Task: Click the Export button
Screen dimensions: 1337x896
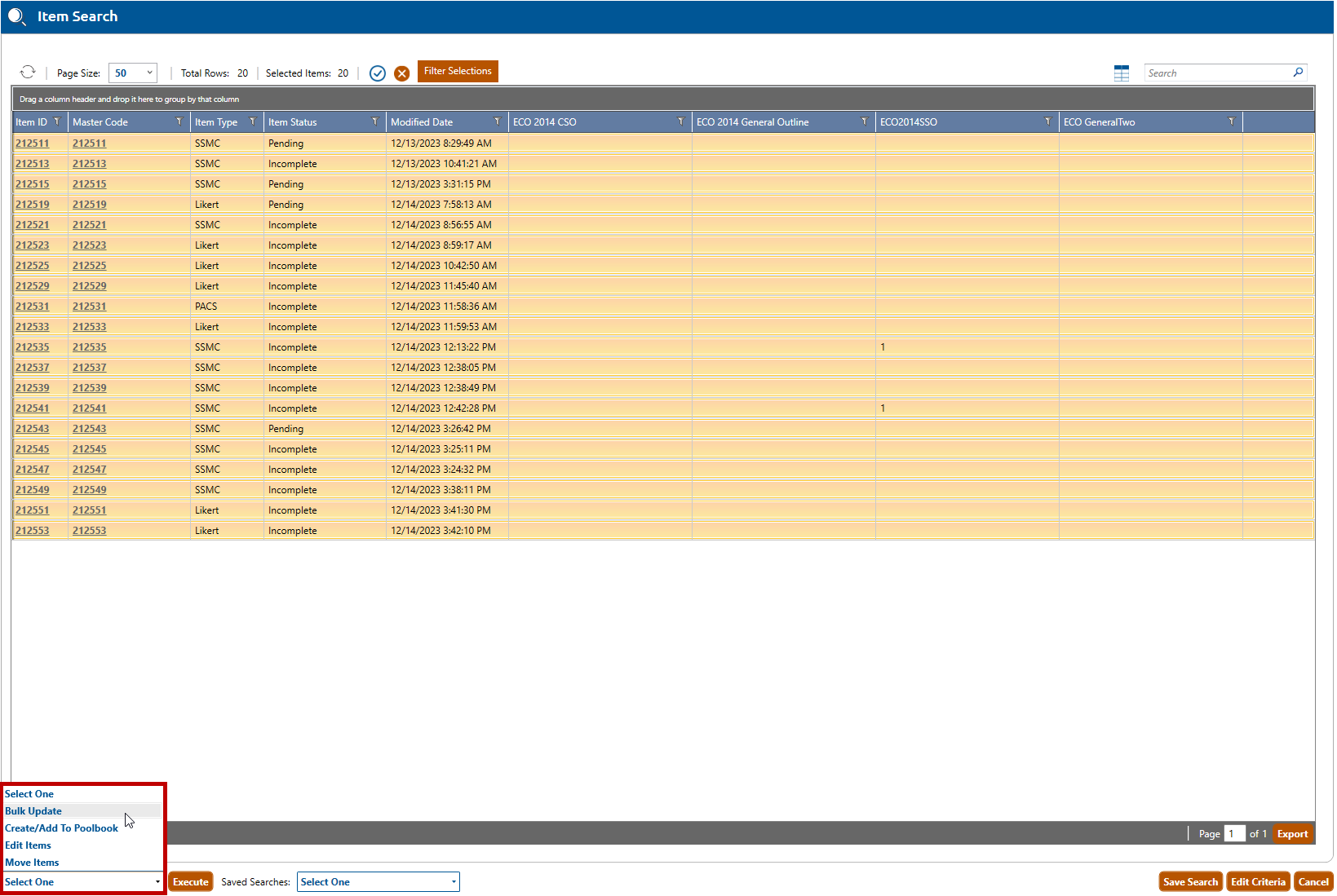Action: tap(1292, 834)
